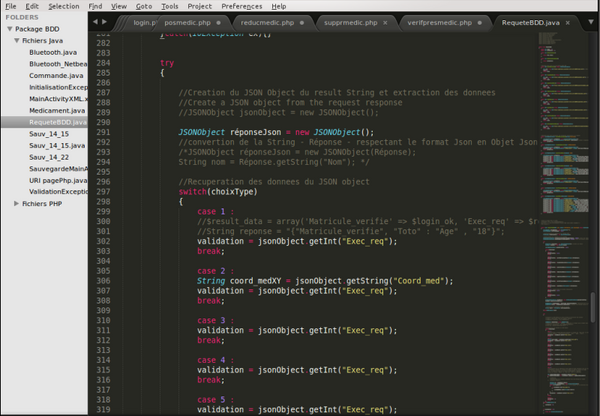This screenshot has width=600, height=416.
Task: Select Medicament.java in the sidebar
Action: pos(58,111)
